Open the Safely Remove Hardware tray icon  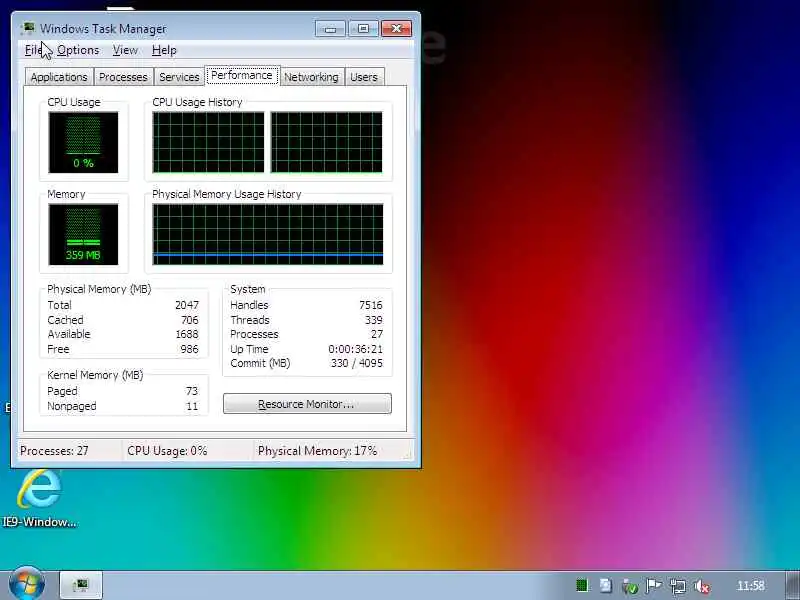(x=630, y=586)
